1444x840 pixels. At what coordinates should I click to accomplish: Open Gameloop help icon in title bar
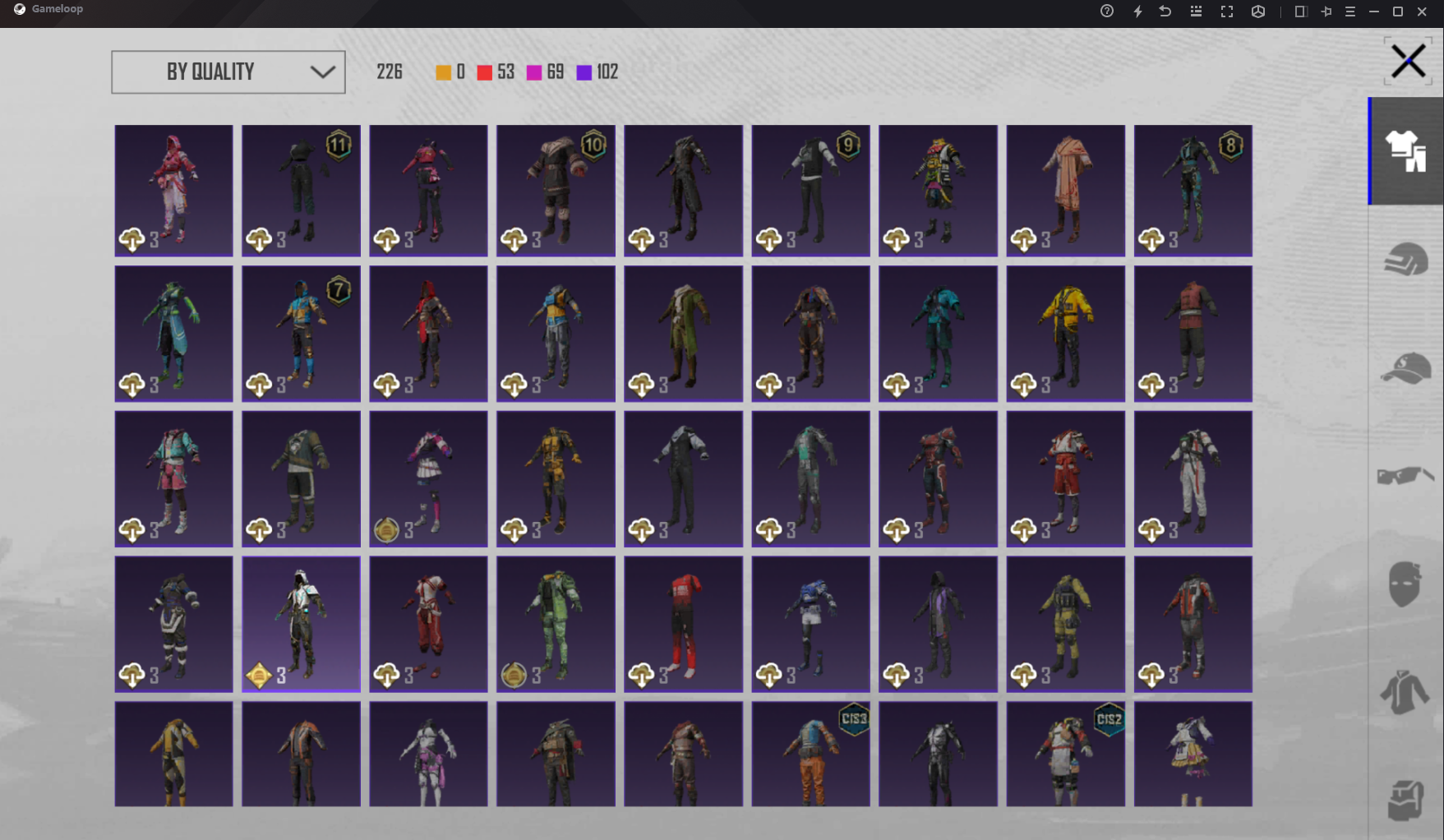click(1107, 12)
